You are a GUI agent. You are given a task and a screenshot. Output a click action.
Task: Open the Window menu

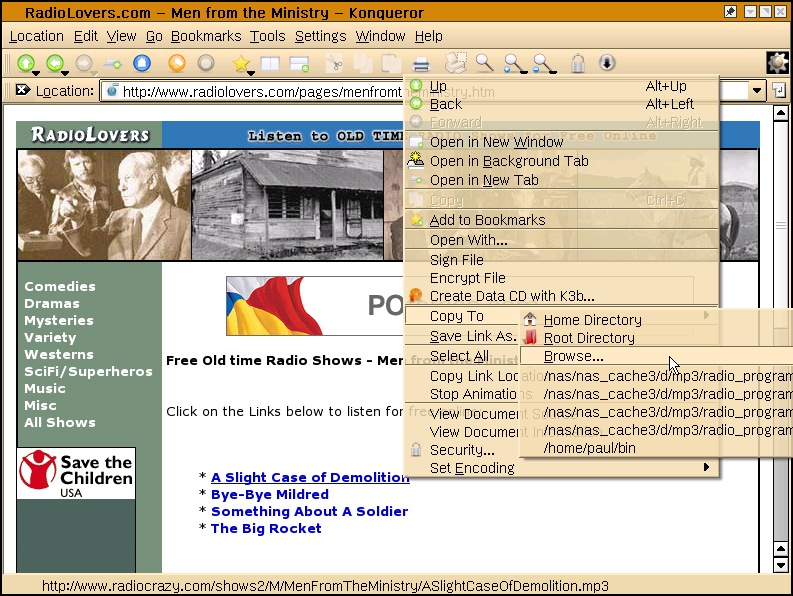380,36
